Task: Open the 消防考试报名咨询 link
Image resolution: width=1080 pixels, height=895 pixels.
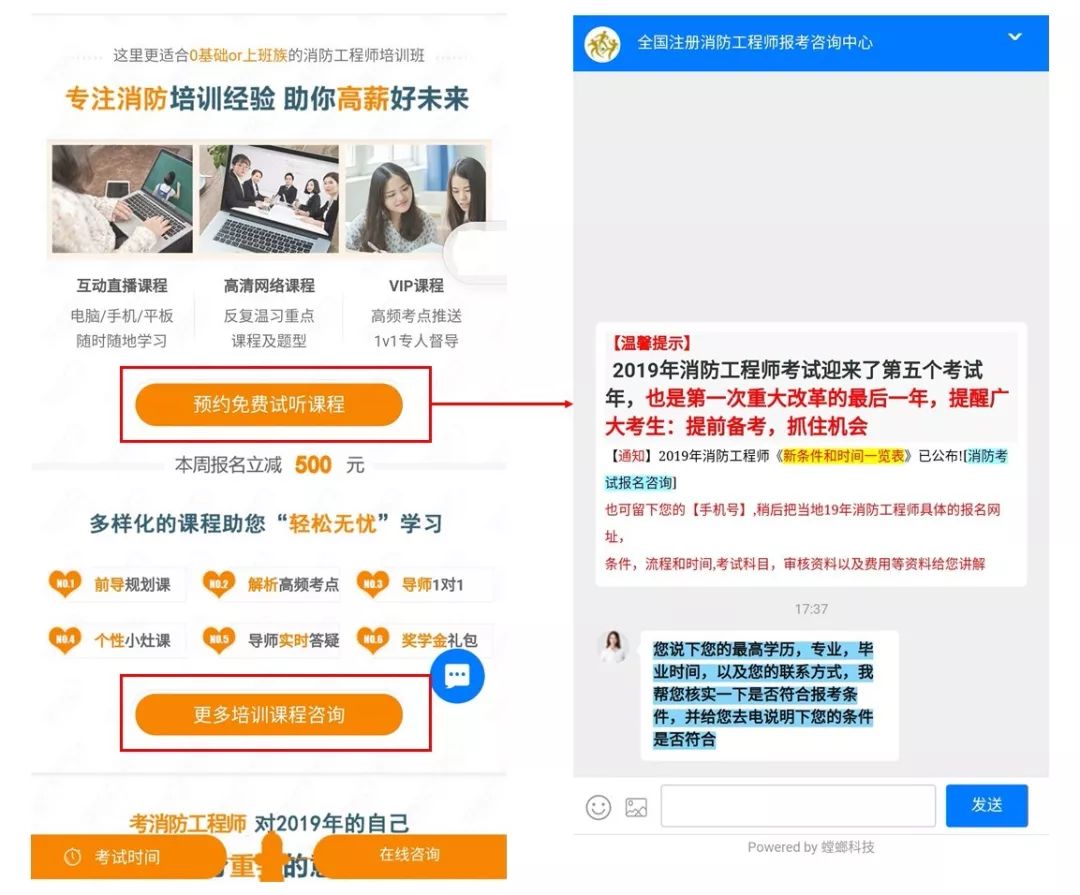Action: tap(806, 469)
